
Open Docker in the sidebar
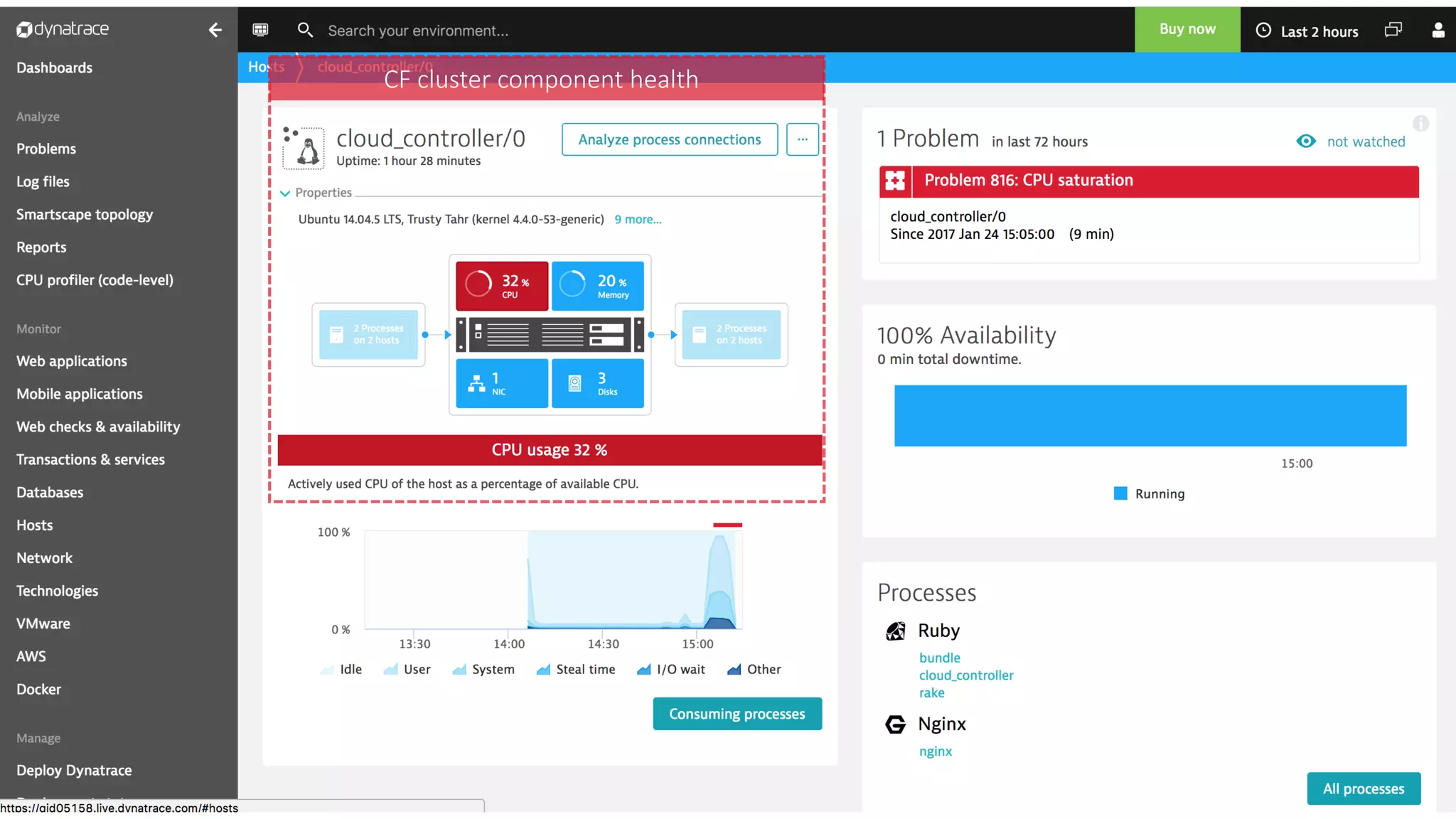tap(39, 690)
